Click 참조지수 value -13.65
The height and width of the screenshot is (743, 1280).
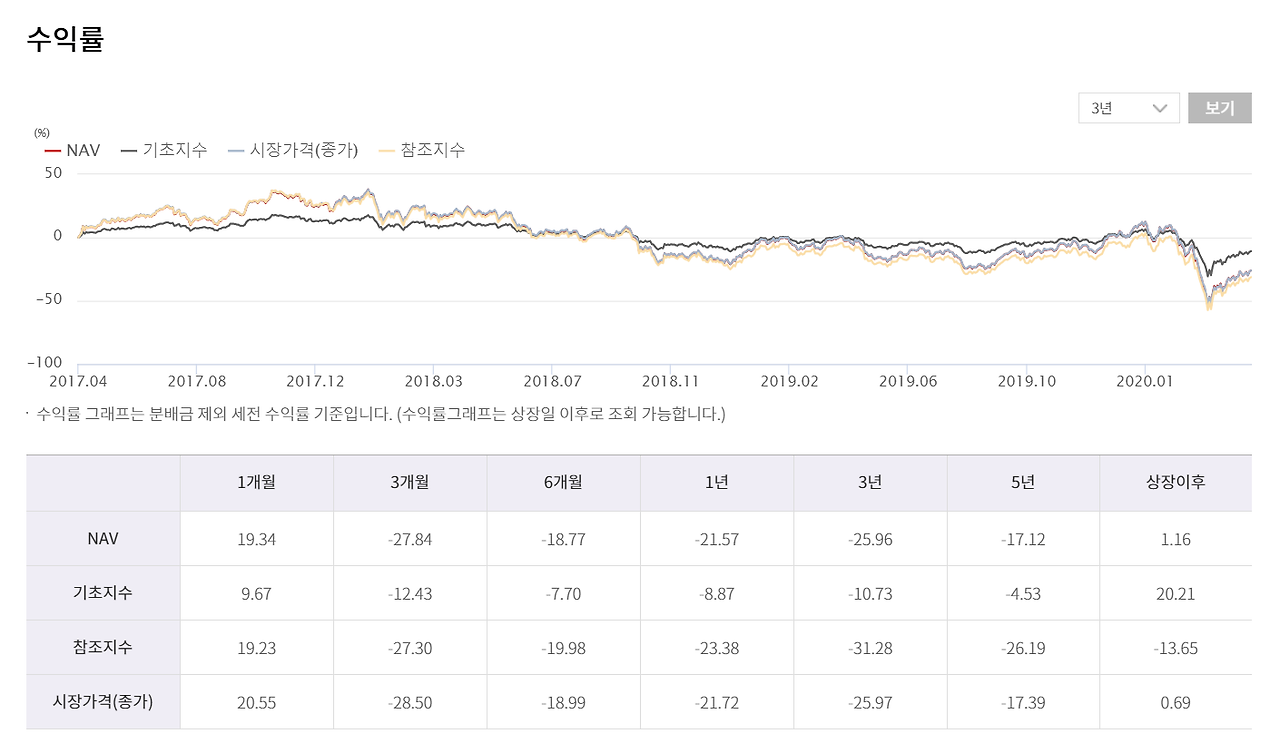[x=1176, y=648]
